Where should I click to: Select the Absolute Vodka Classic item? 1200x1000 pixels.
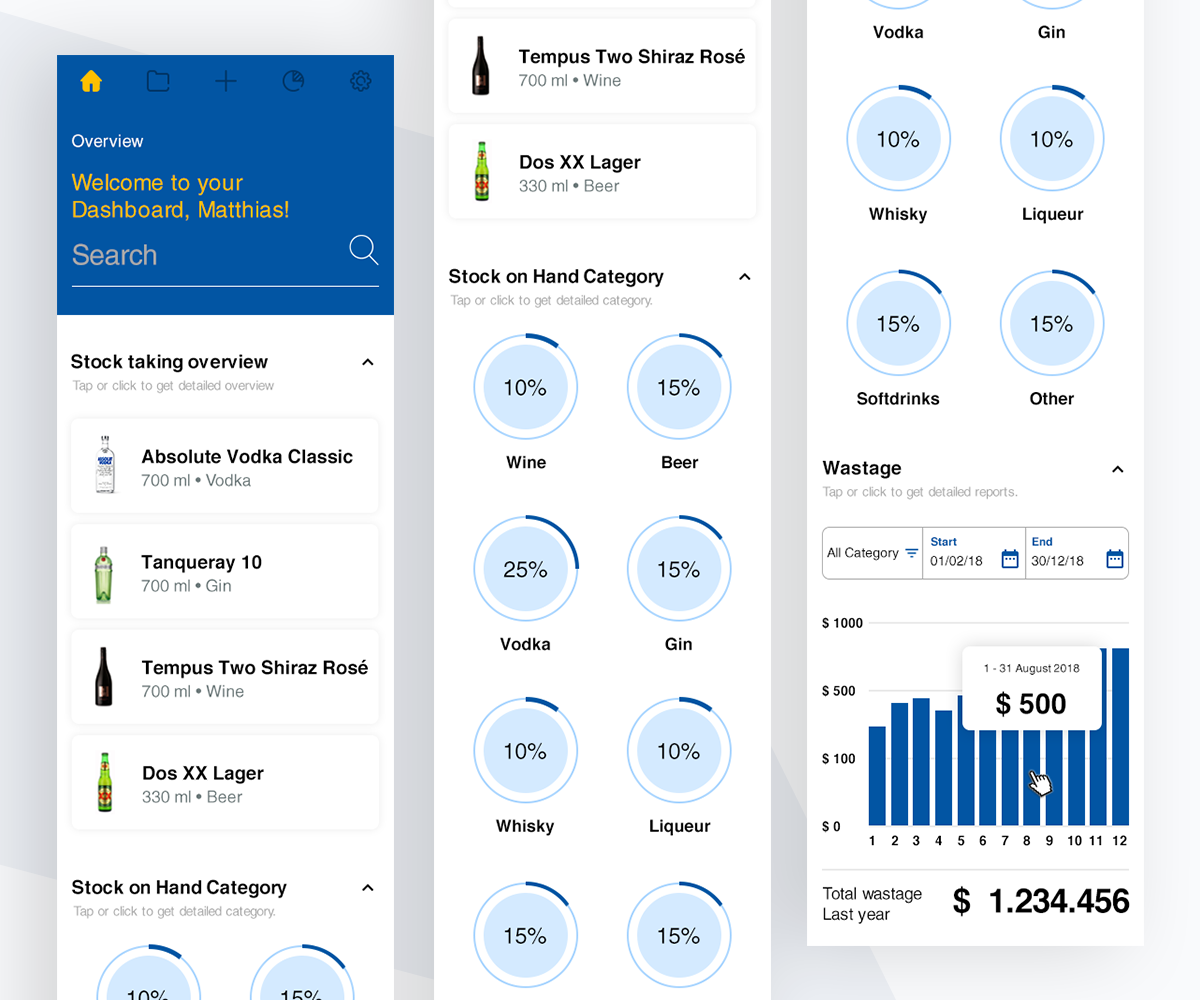click(224, 465)
